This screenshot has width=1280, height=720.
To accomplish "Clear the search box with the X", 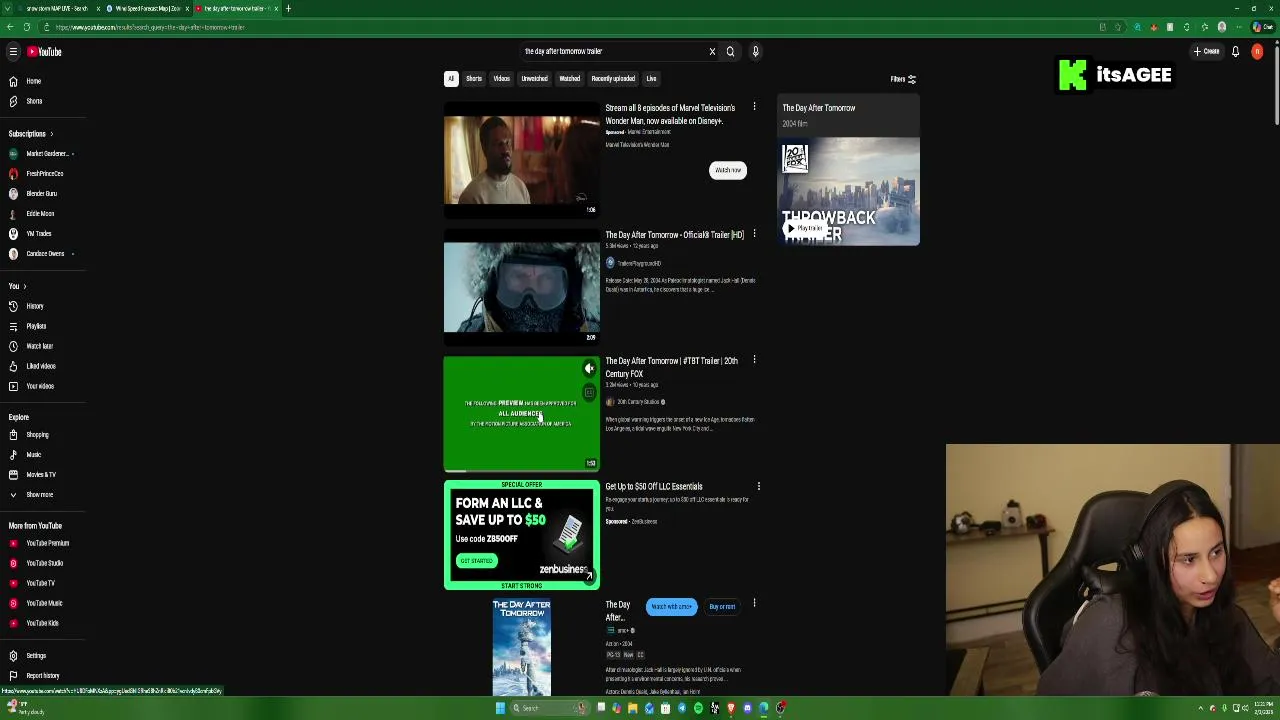I will (x=712, y=51).
